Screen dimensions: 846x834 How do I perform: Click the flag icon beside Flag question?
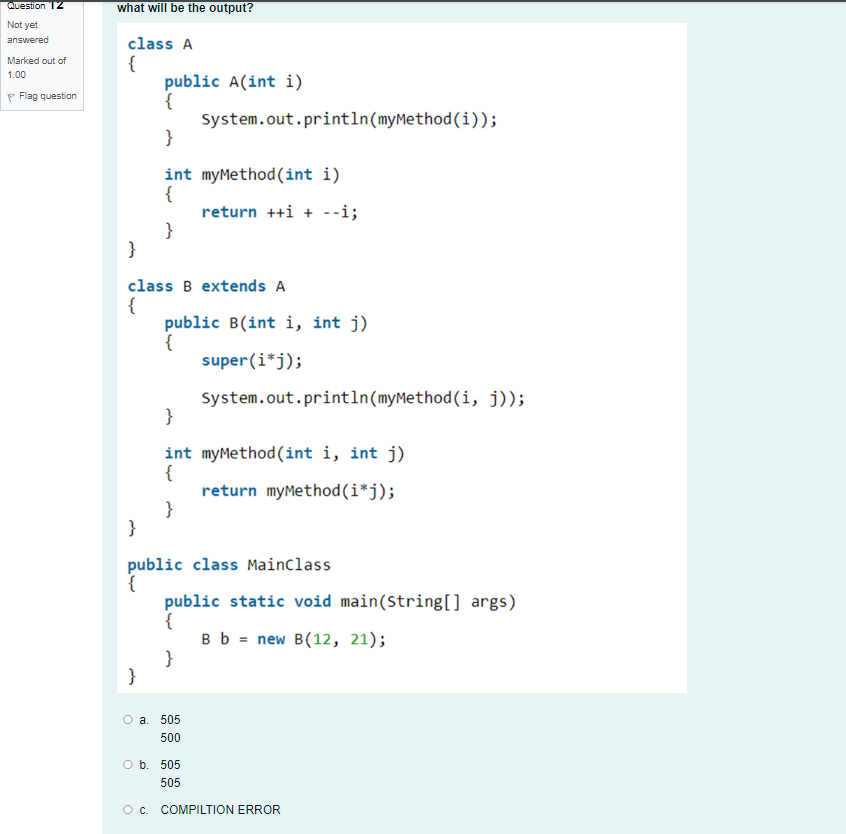pyautogui.click(x=10, y=95)
